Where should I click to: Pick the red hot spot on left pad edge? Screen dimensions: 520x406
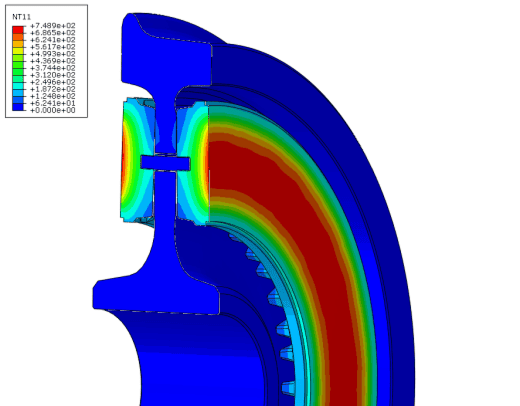tap(124, 160)
